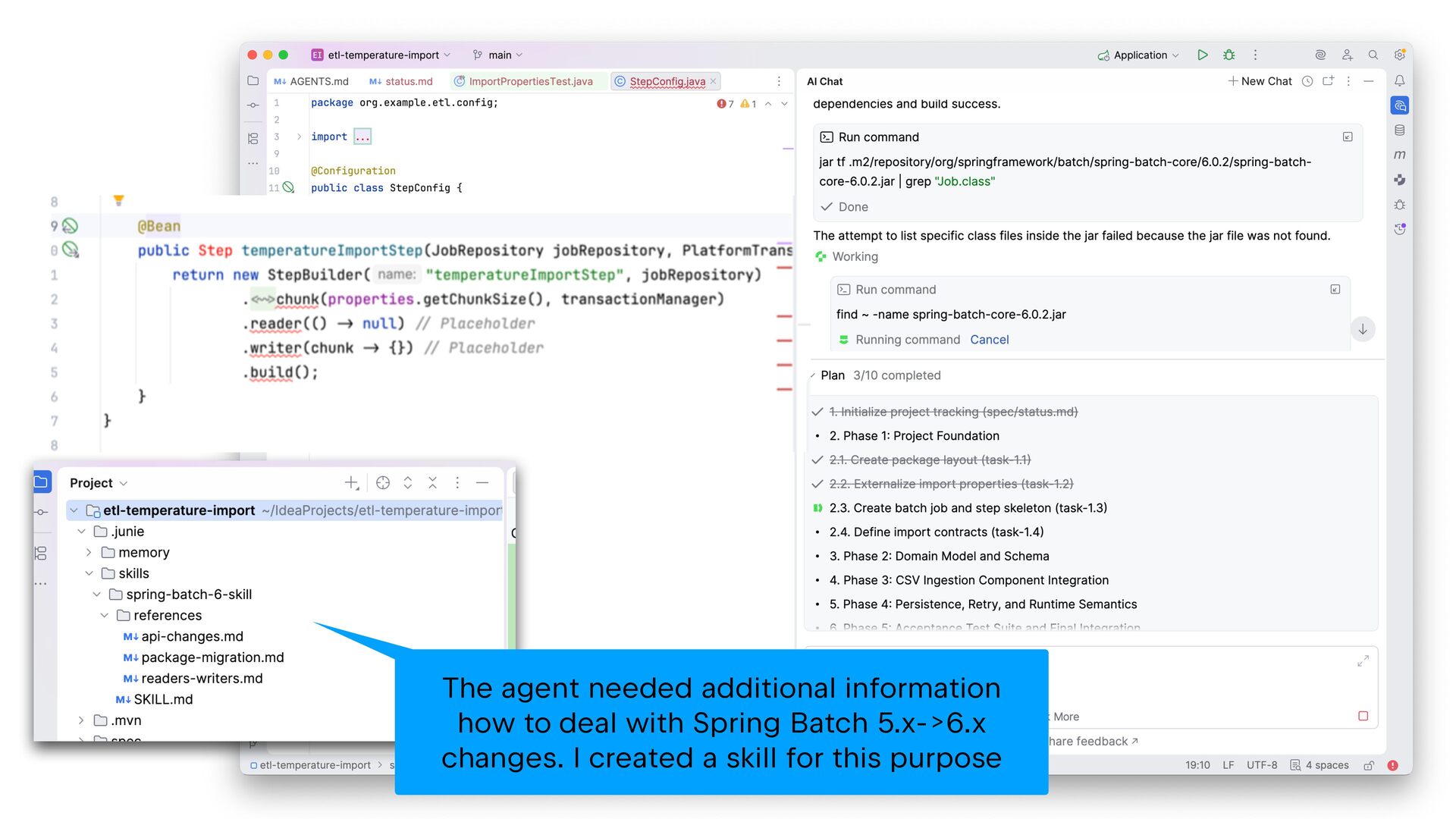Open the Application run configuration dropdown
This screenshot has width=1456, height=819.
[x=1139, y=55]
